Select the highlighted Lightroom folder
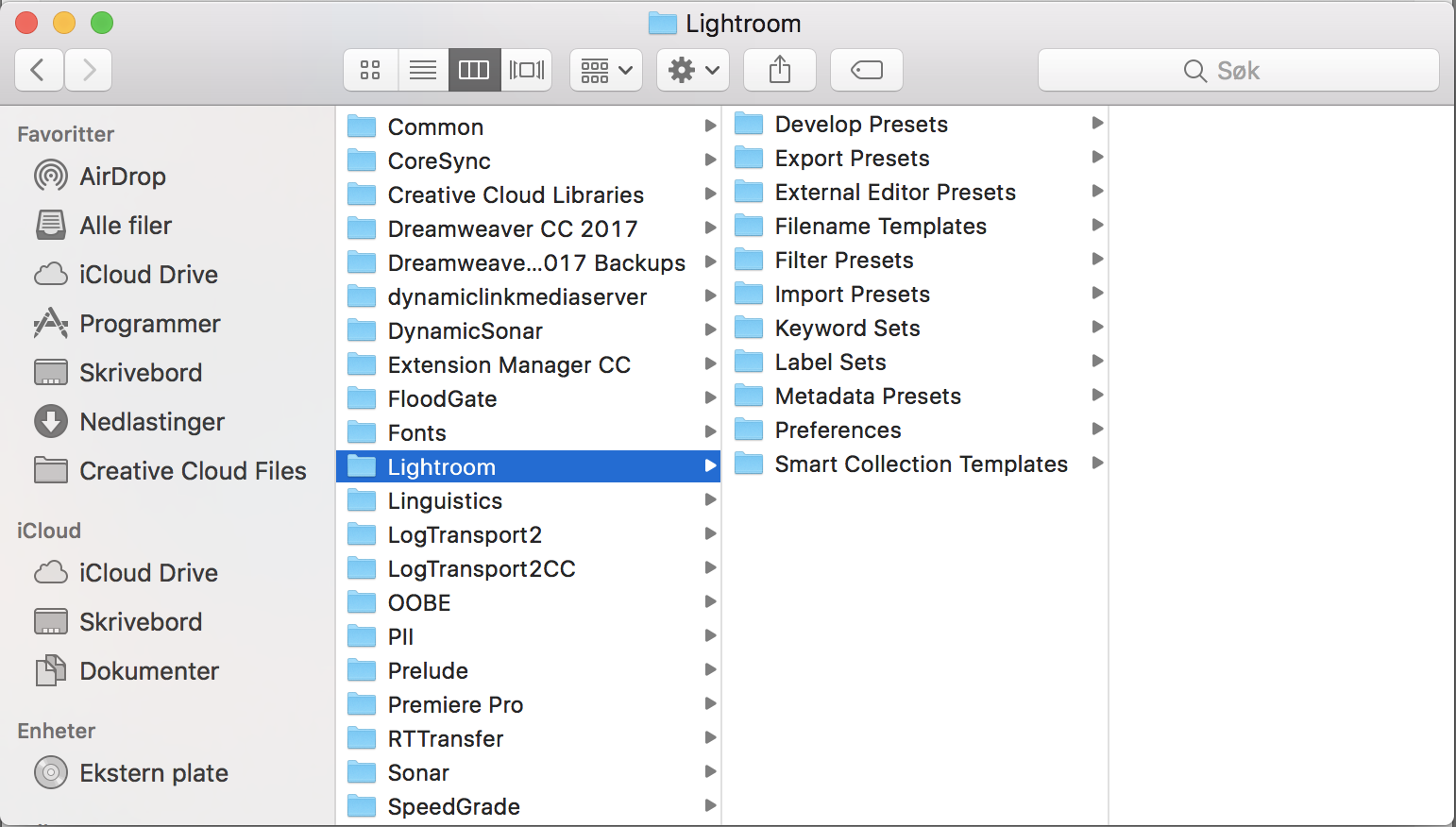Image resolution: width=1456 pixels, height=827 pixels. coord(528,466)
